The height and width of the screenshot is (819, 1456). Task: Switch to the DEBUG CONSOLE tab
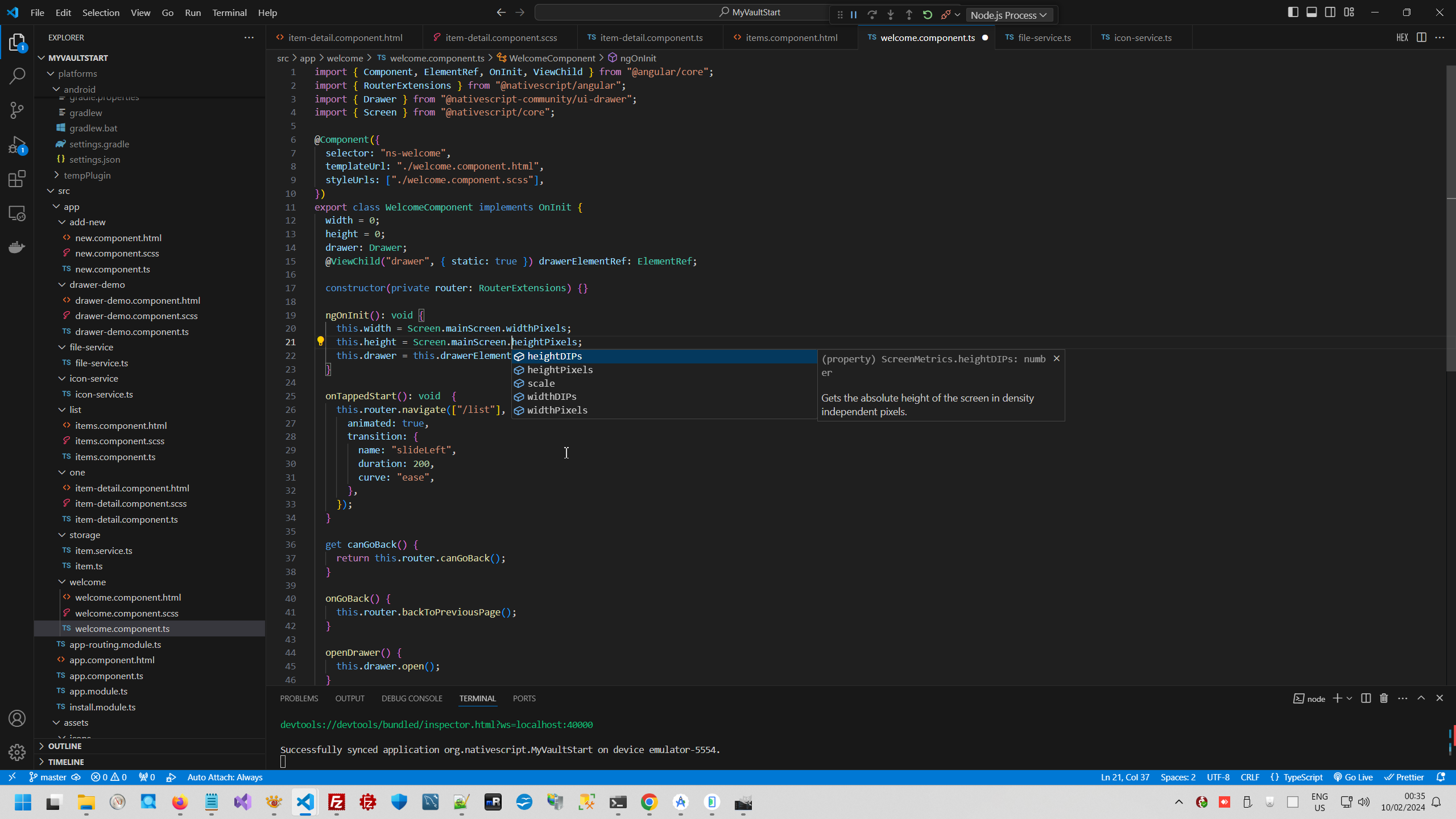(412, 698)
